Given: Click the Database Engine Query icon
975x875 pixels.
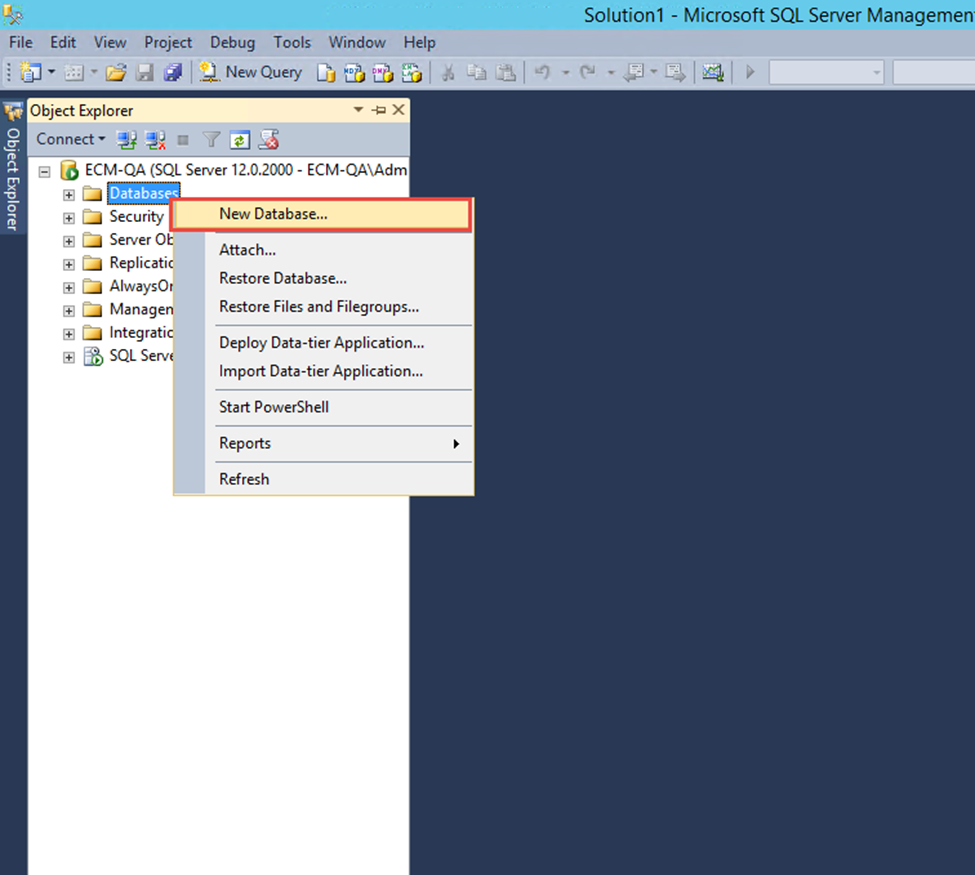Looking at the screenshot, I should coord(326,72).
